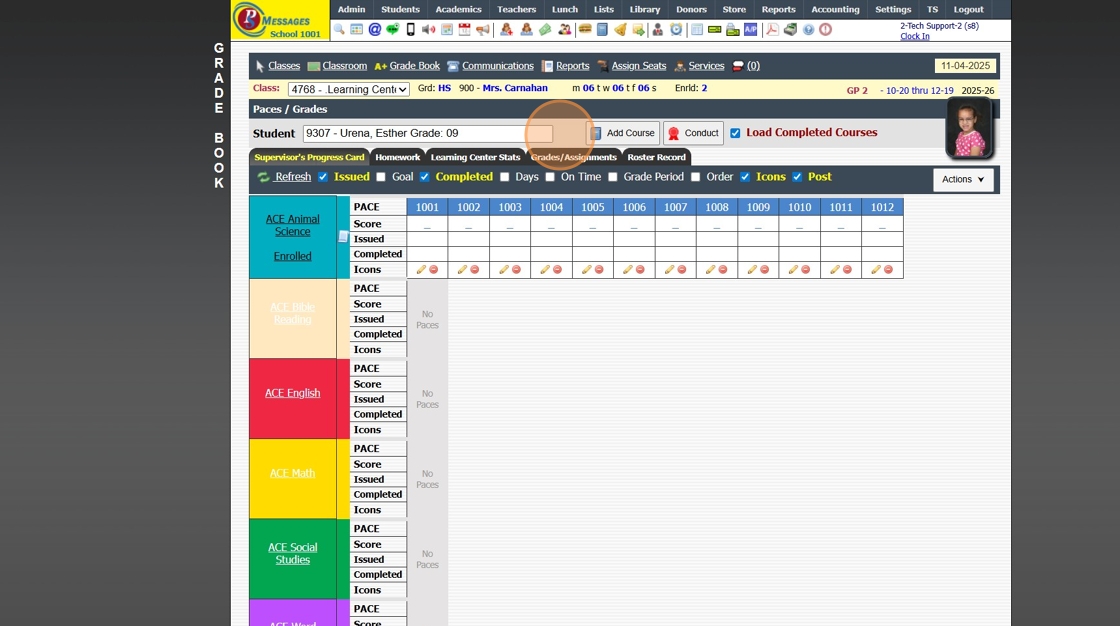The height and width of the screenshot is (626, 1120).
Task: Click the cash register toolbar icon
Action: [x=790, y=29]
